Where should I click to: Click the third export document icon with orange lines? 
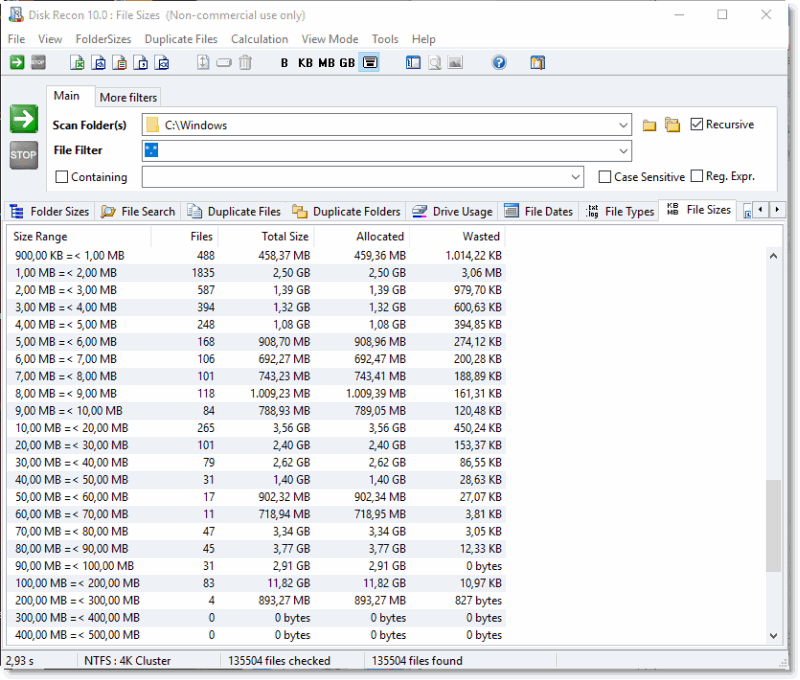point(120,63)
